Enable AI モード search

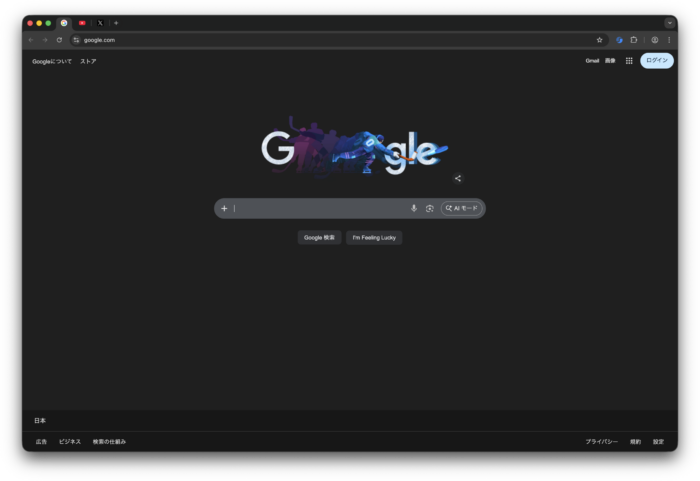click(x=461, y=208)
